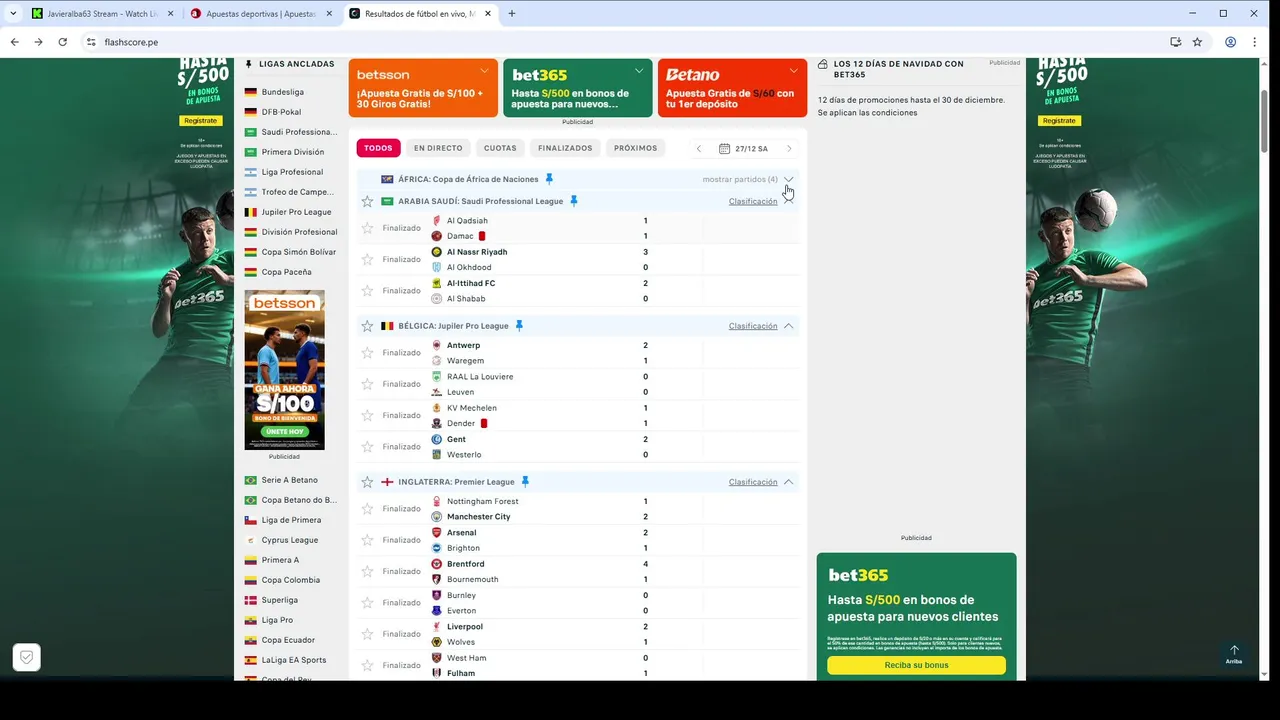Switch to Apuestas deportivas tab

click(x=260, y=14)
